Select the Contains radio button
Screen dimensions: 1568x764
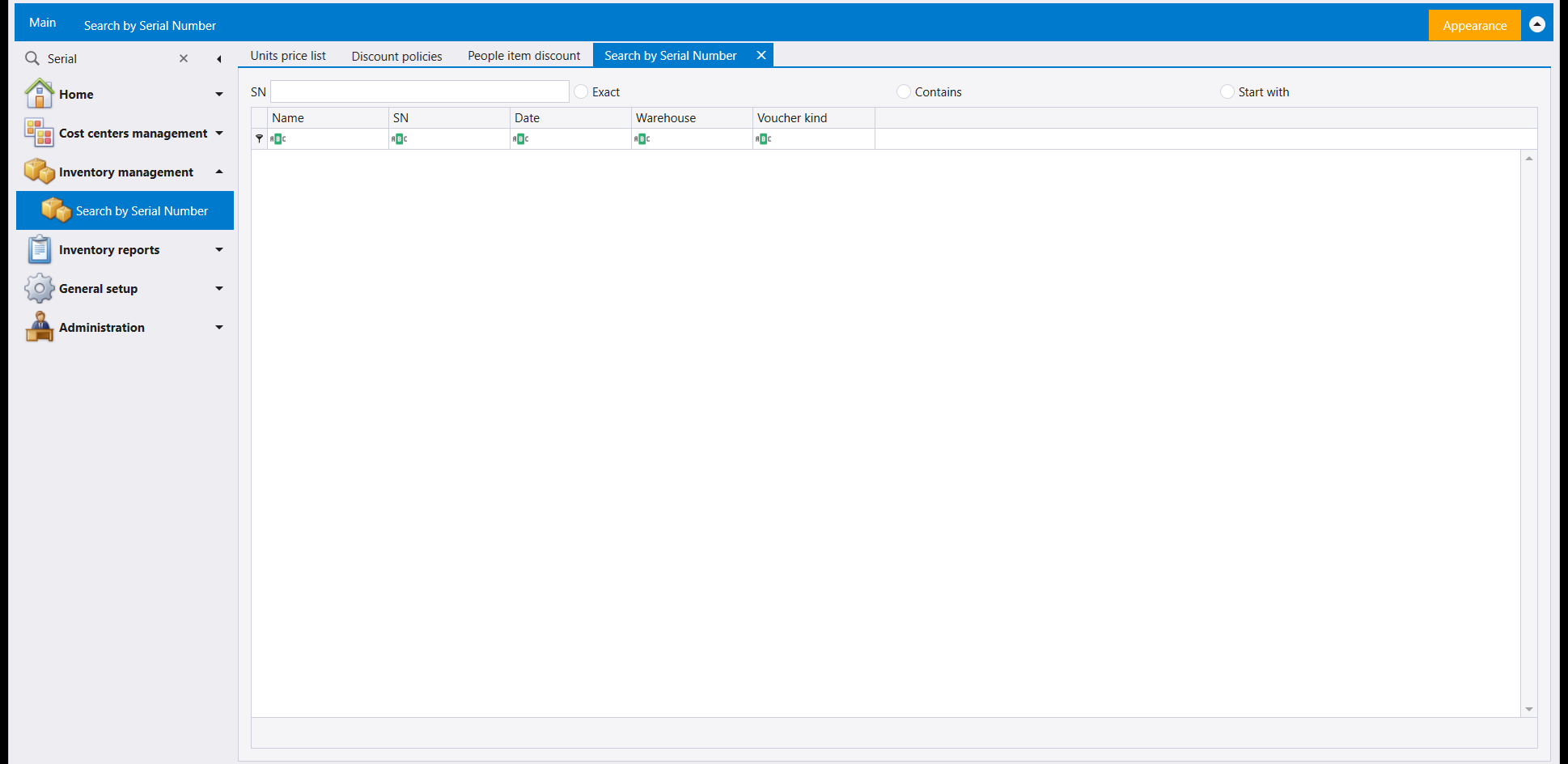904,91
